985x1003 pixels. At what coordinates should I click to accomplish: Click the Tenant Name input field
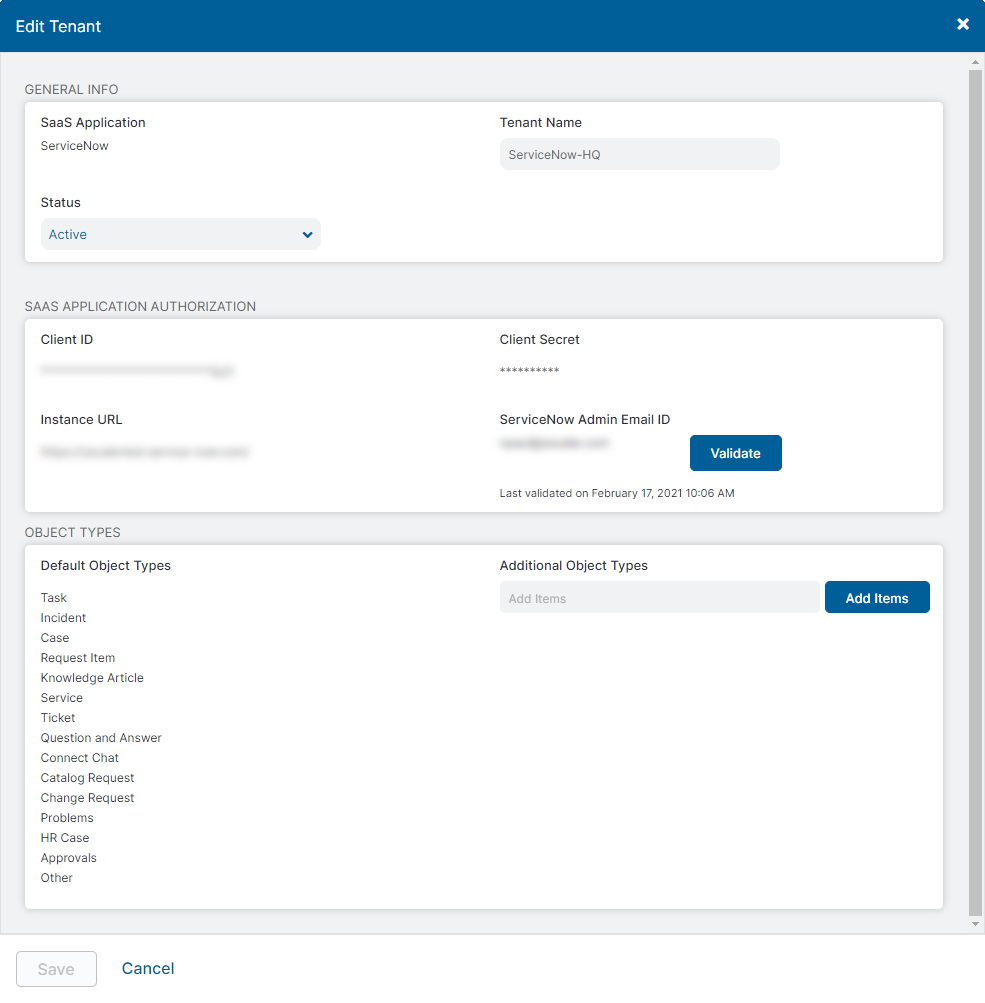(x=639, y=155)
